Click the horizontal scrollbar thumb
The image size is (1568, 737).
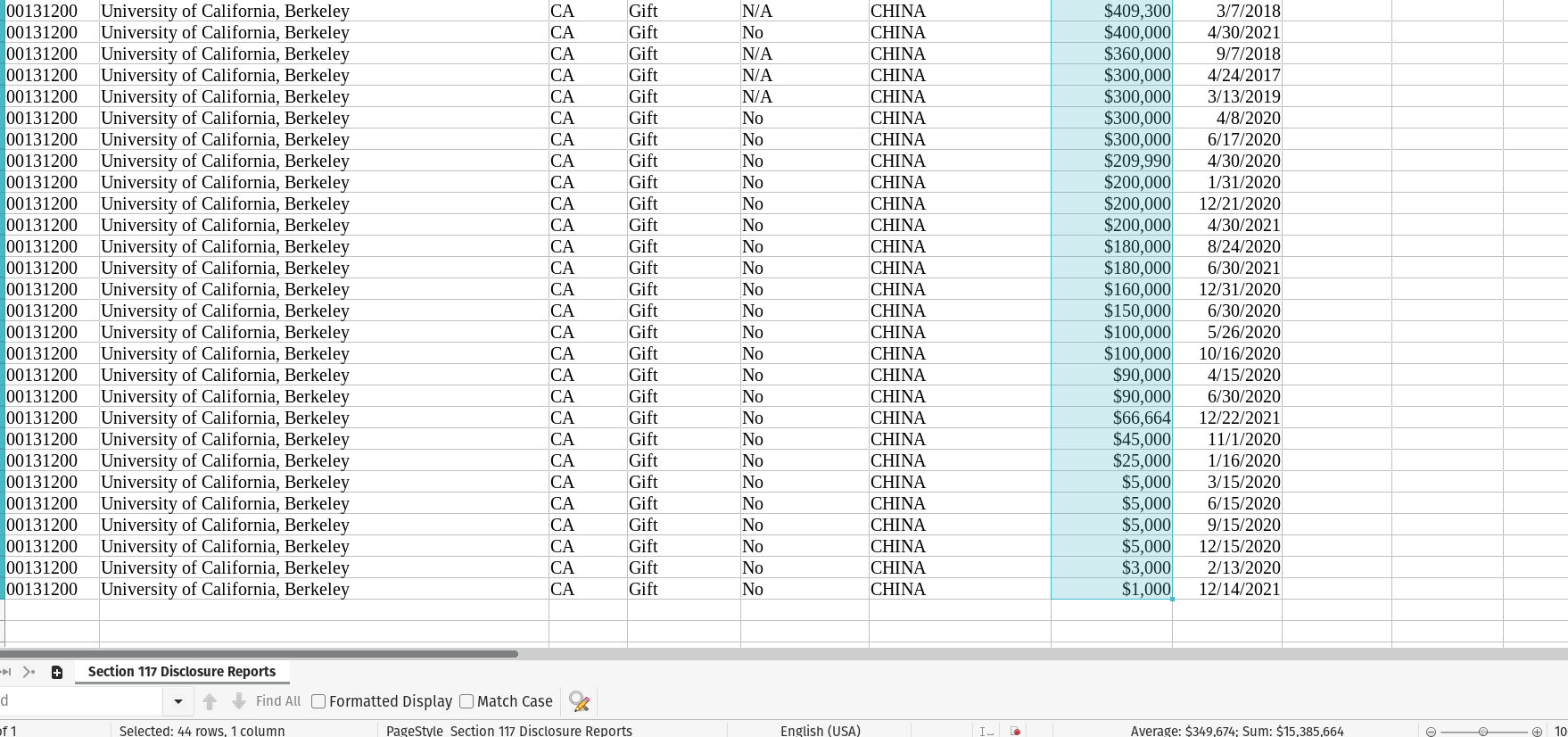pos(259,654)
